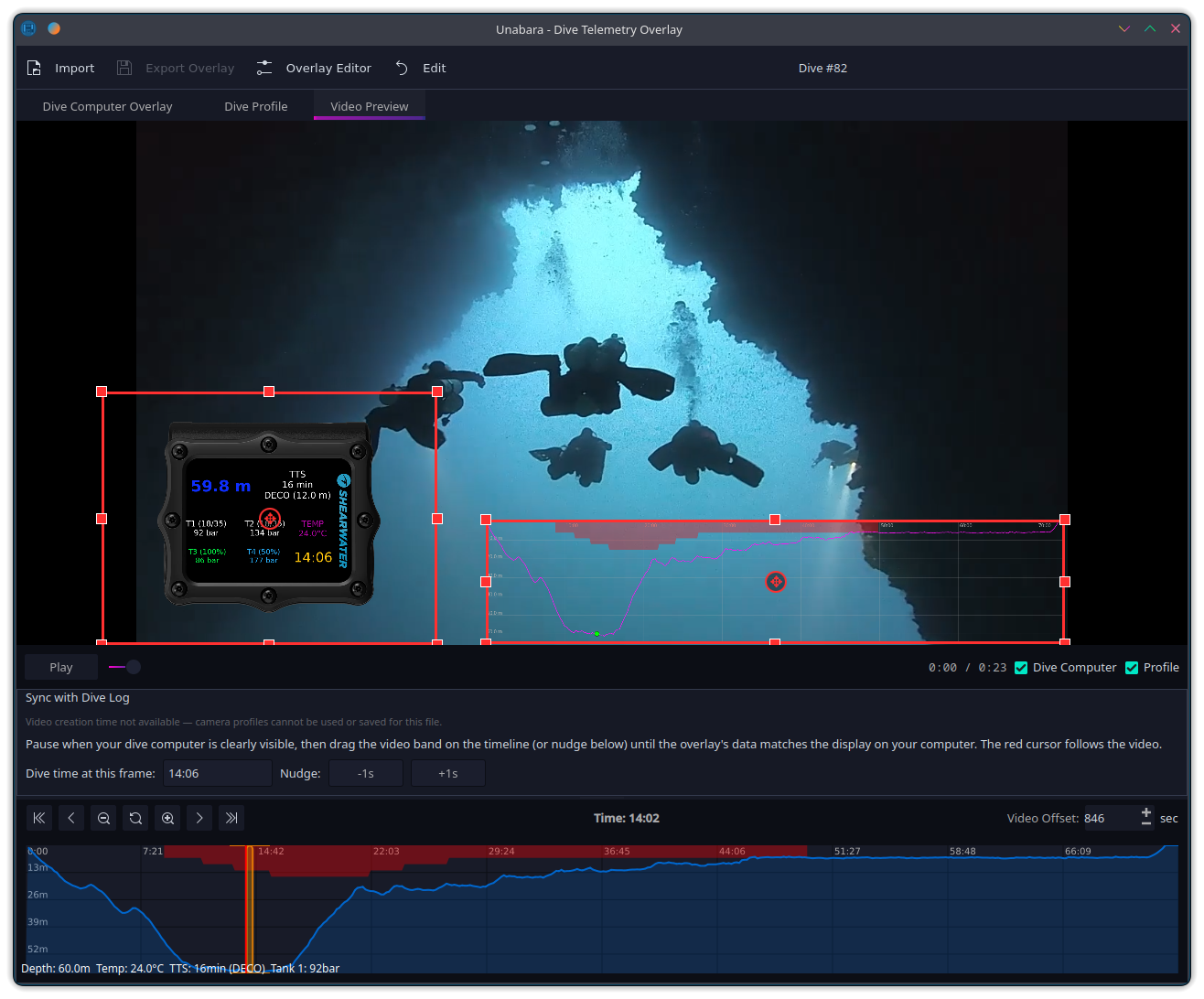Click the Dive time at this frame field
This screenshot has height=999, width=1204.
click(218, 773)
